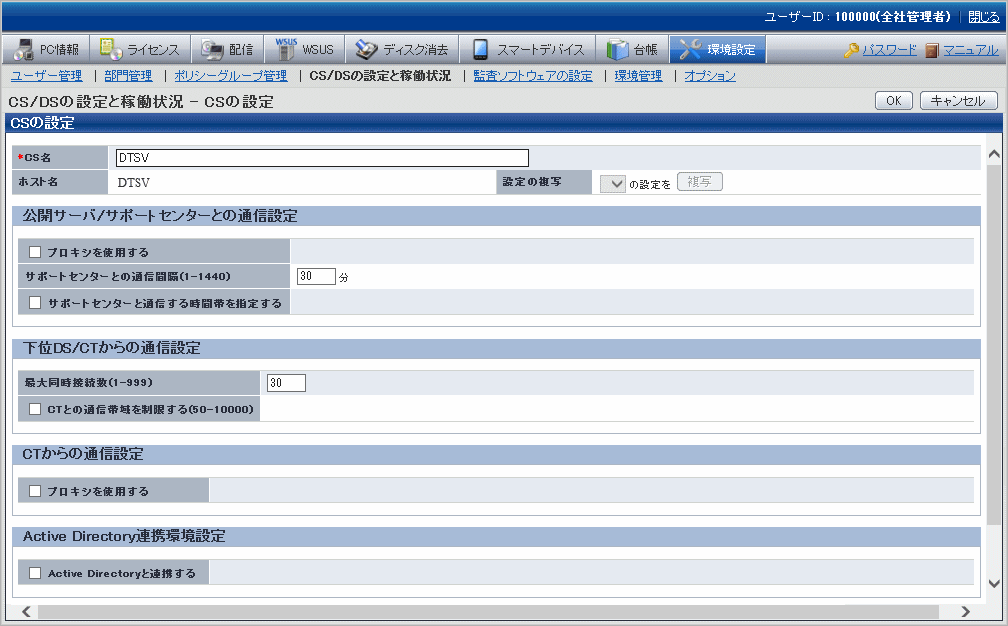Toggle CTとの通信帯域を制限する checkbox
Screen dimensions: 1008x626
pyautogui.click(x=35, y=409)
